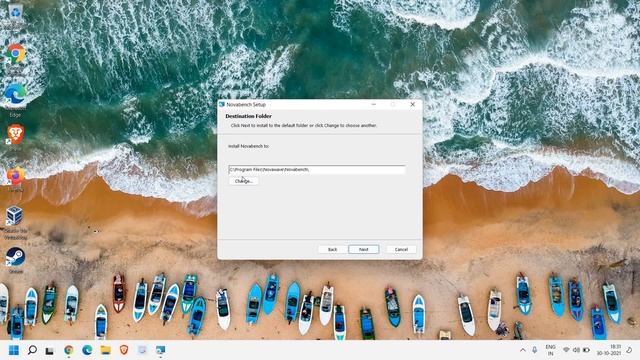This screenshot has height=360, width=640.
Task: Click Change to pick another folder
Action: tap(244, 181)
